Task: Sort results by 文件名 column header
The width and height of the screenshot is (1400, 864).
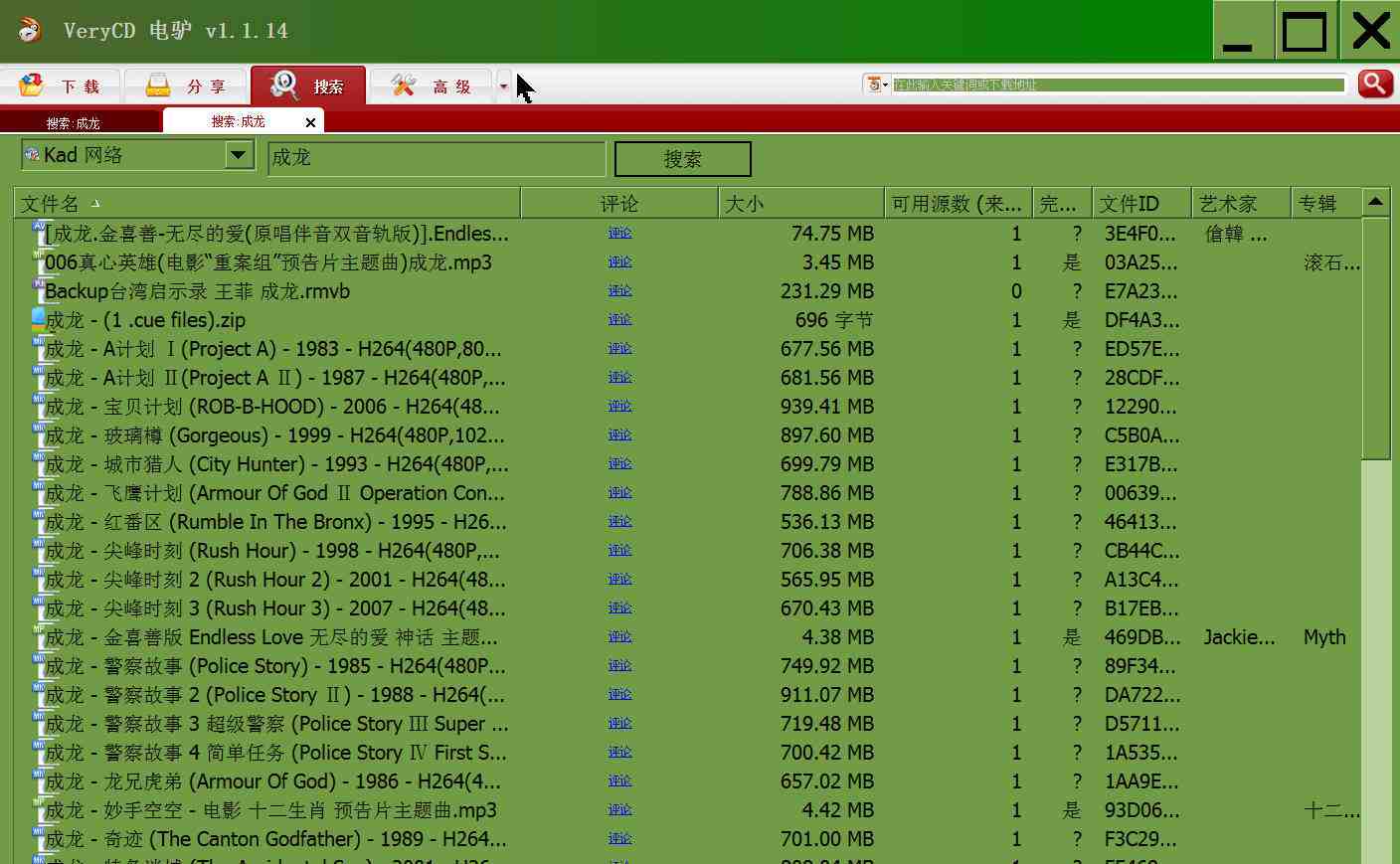Action: [267, 203]
